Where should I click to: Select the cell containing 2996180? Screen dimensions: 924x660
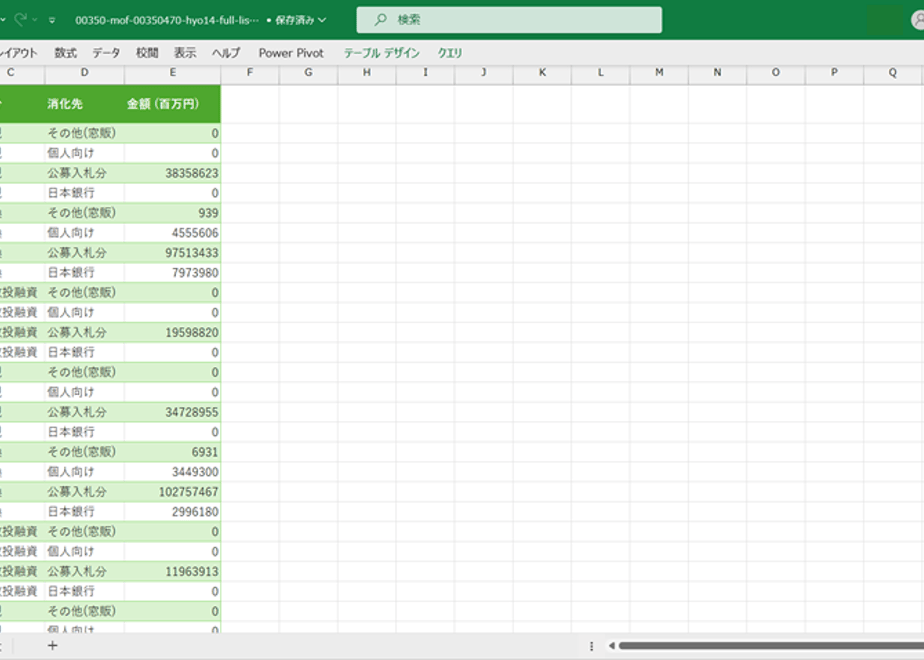[173, 512]
